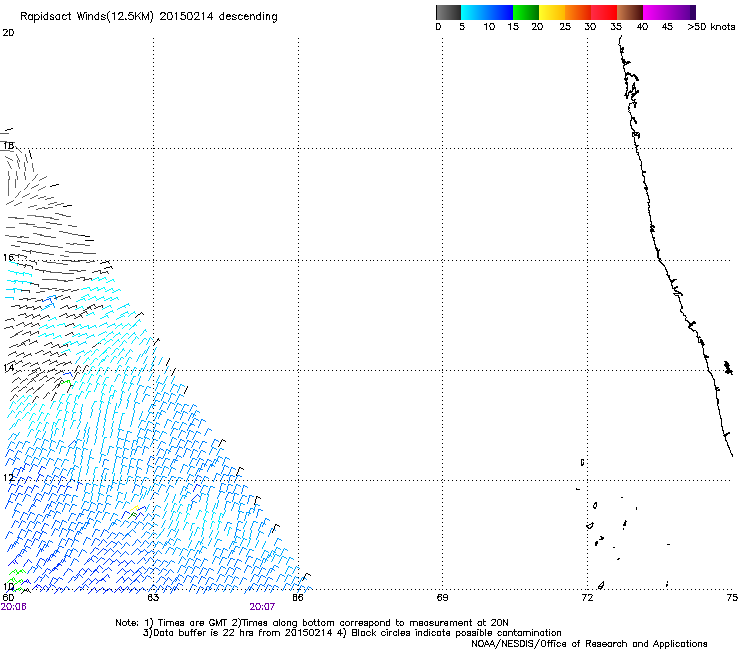Click the cyan-to-blue 5-15 knots color band
The image size is (740, 650).
coord(487,12)
